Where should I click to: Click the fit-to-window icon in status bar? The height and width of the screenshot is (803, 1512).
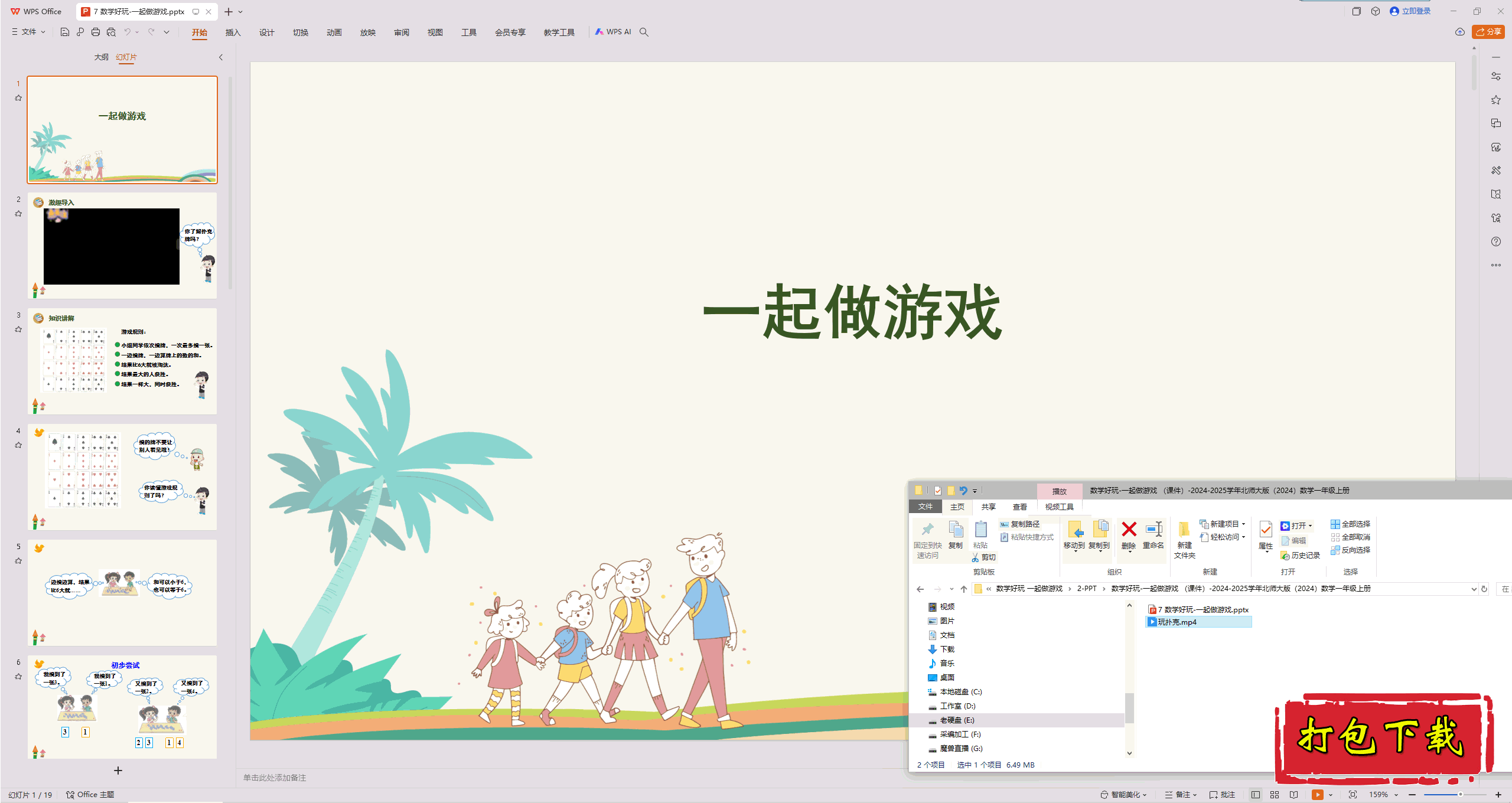(1353, 795)
